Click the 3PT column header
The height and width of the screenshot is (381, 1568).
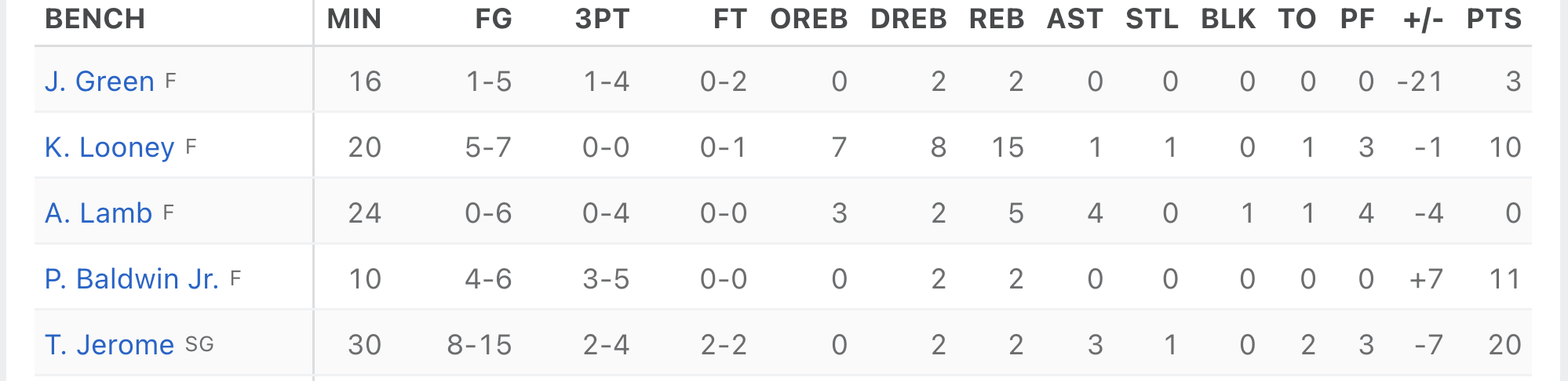pyautogui.click(x=603, y=19)
